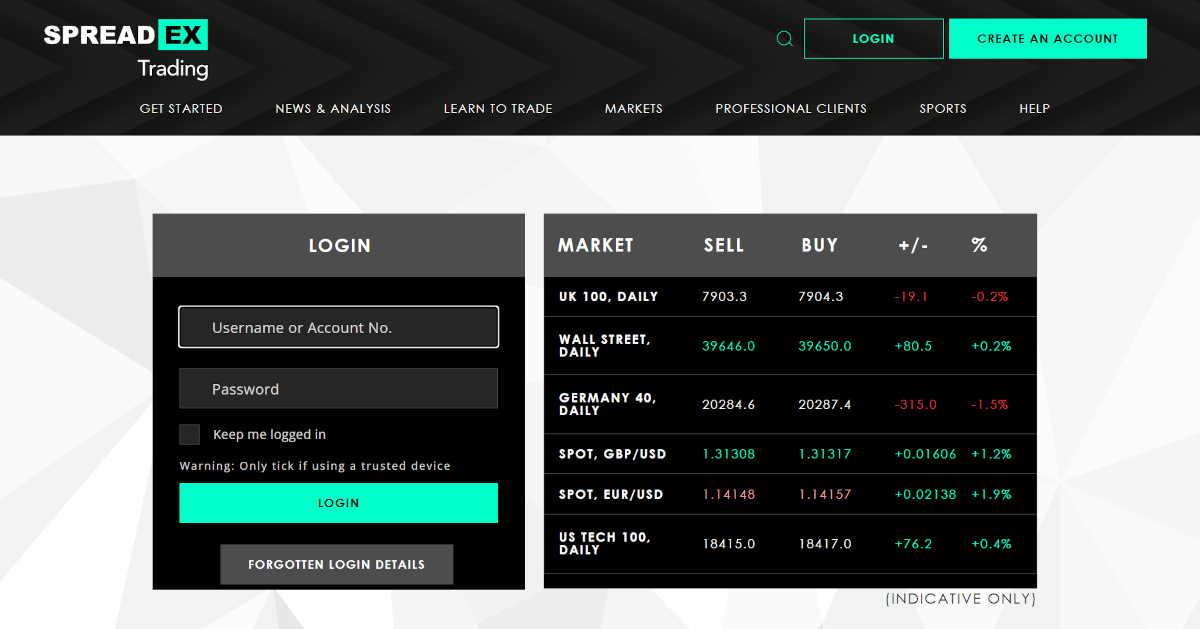The height and width of the screenshot is (629, 1200).
Task: Click Wall Street buy price 39650.0
Action: (825, 346)
